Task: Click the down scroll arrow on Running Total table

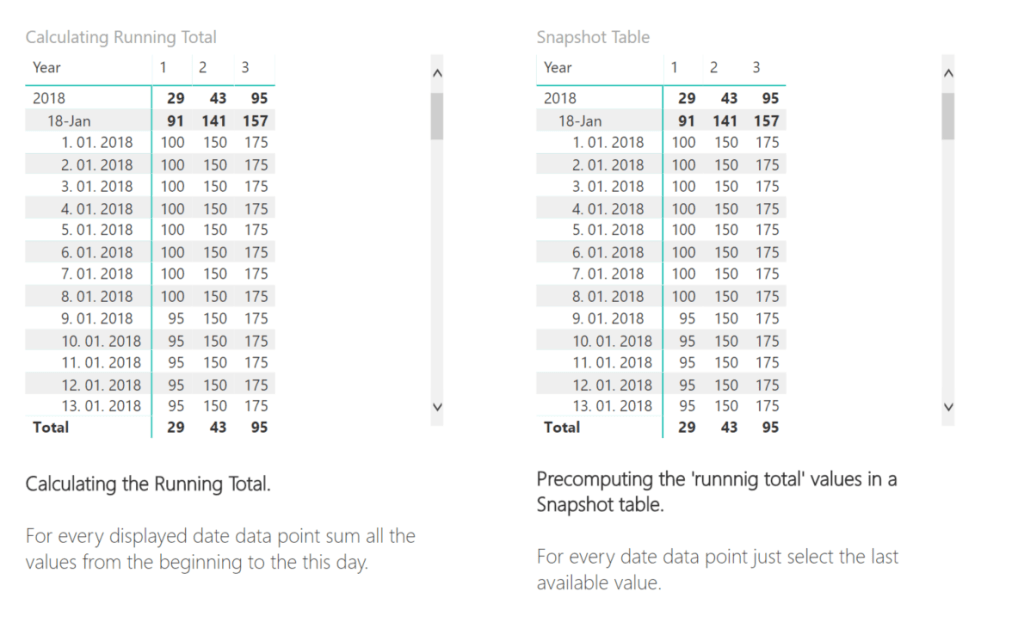Action: (x=437, y=406)
